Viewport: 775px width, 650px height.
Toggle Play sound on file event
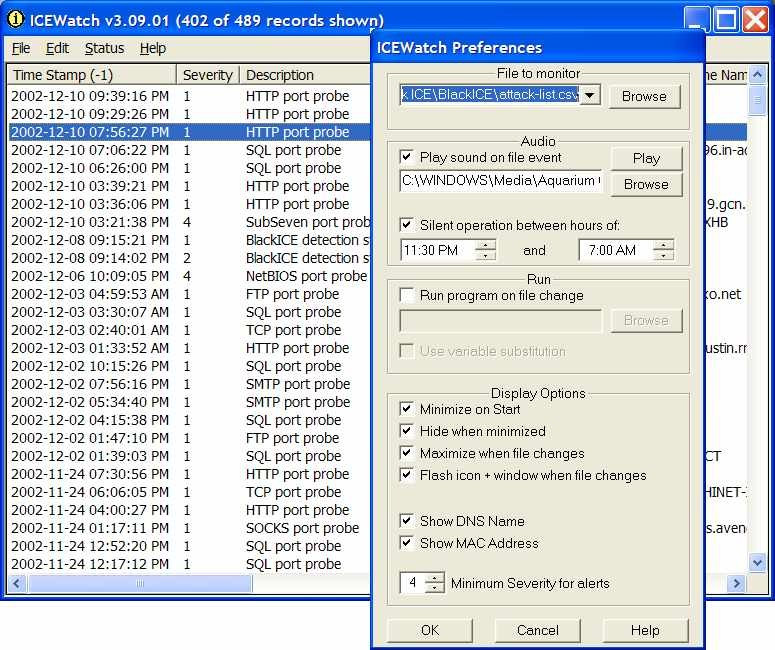(x=406, y=157)
